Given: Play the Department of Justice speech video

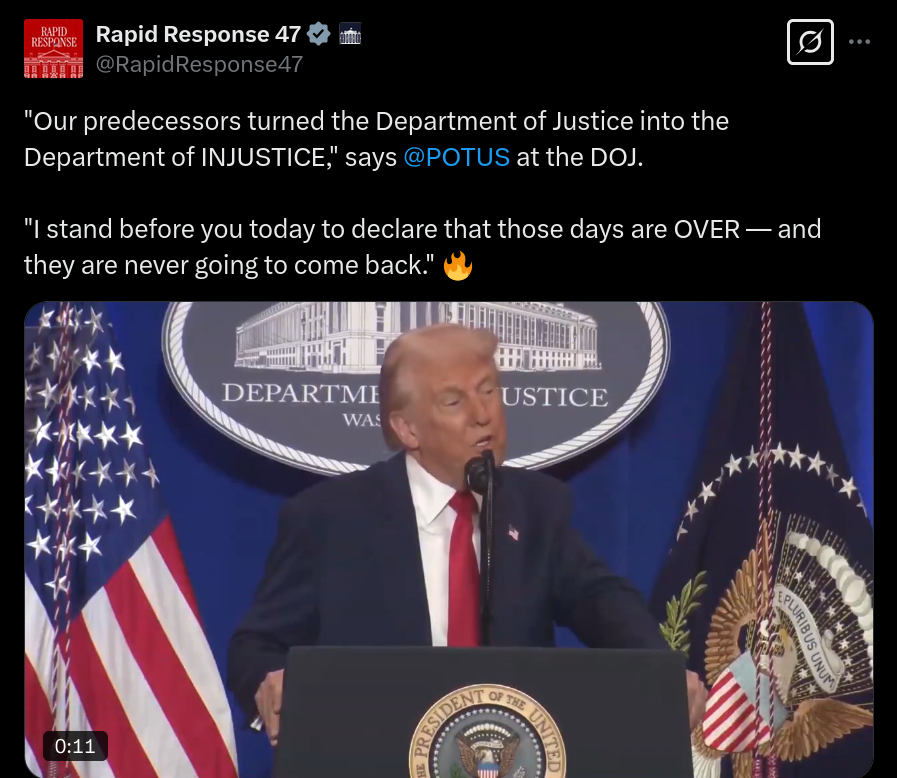Looking at the screenshot, I should pos(448,539).
